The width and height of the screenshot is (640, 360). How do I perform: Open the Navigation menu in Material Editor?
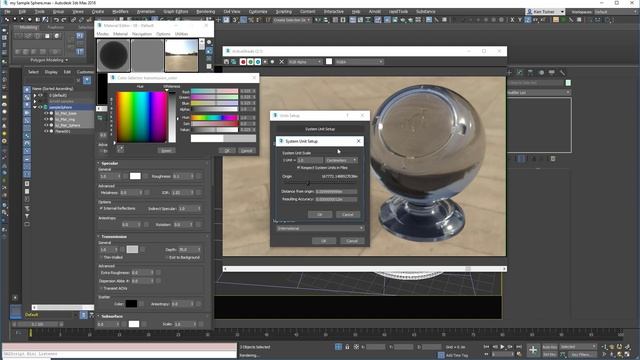[x=142, y=34]
